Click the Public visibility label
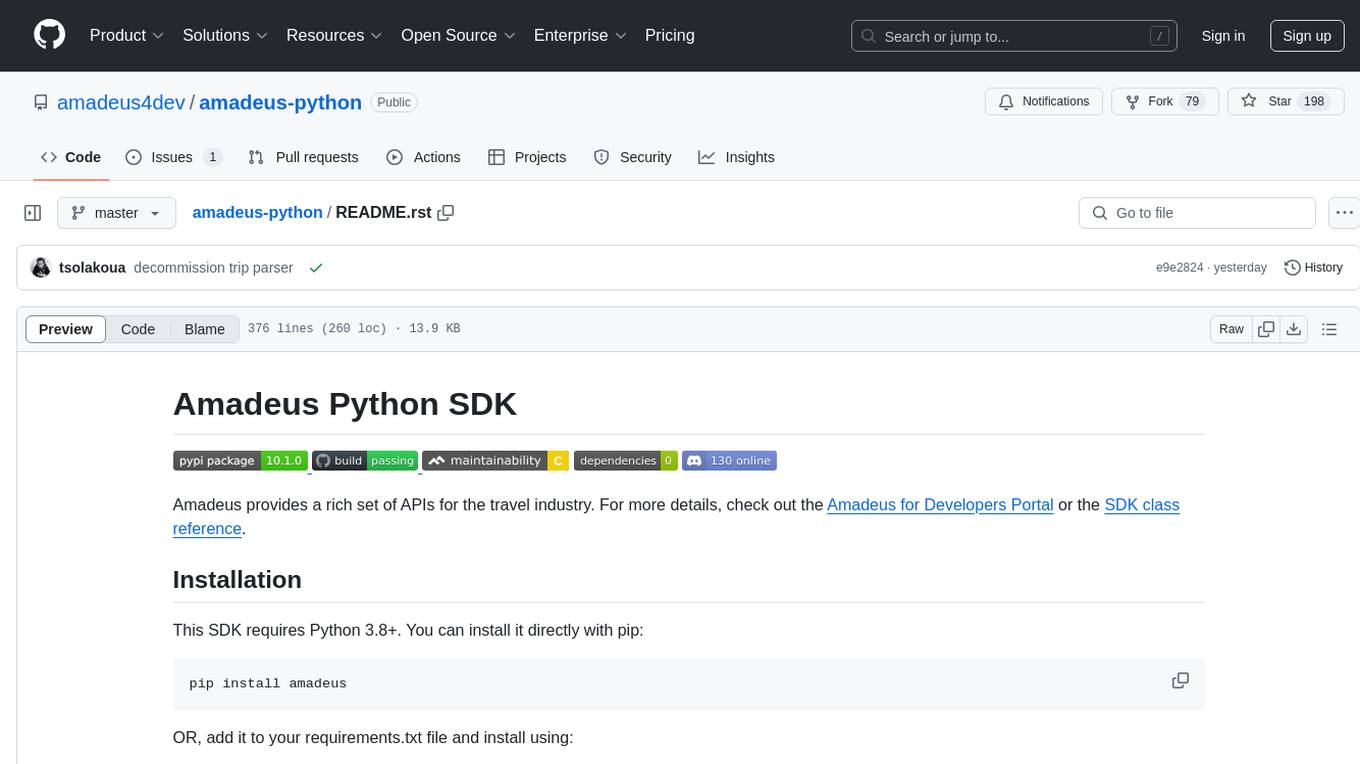This screenshot has height=764, width=1360. pos(394,102)
